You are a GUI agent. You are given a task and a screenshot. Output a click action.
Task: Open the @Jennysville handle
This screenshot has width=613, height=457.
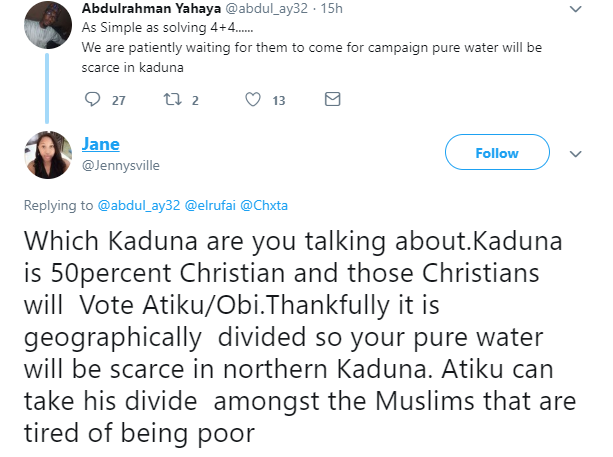tap(120, 165)
